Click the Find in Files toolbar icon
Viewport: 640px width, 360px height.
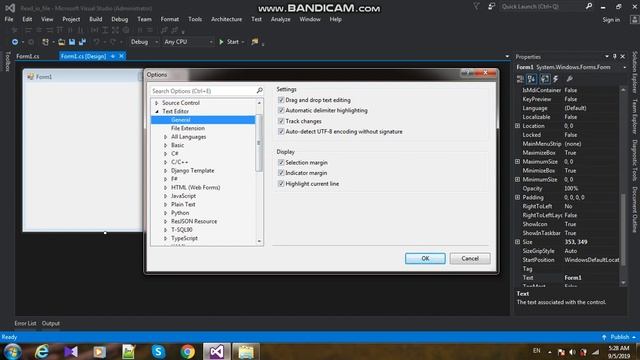pyautogui.click(x=255, y=42)
